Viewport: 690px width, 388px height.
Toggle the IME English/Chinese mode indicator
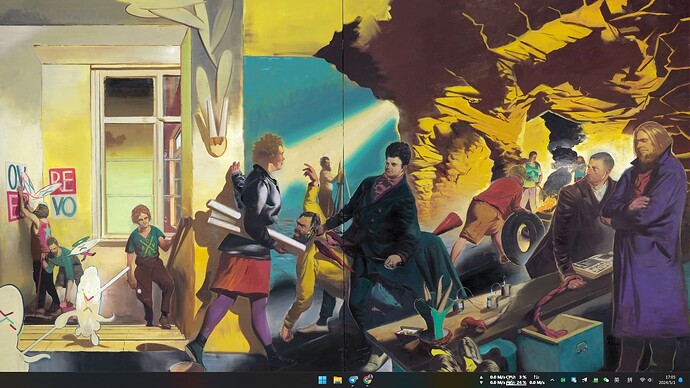click(617, 380)
